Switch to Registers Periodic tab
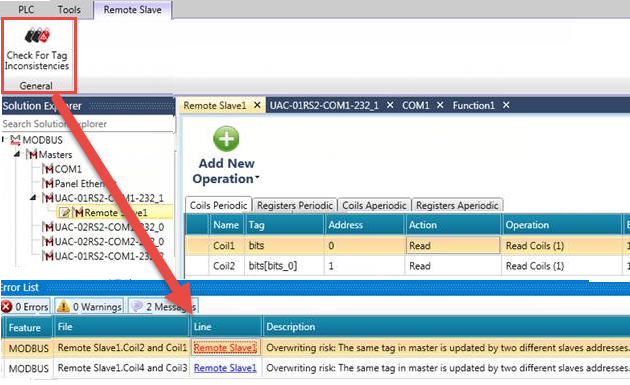 pyautogui.click(x=295, y=205)
